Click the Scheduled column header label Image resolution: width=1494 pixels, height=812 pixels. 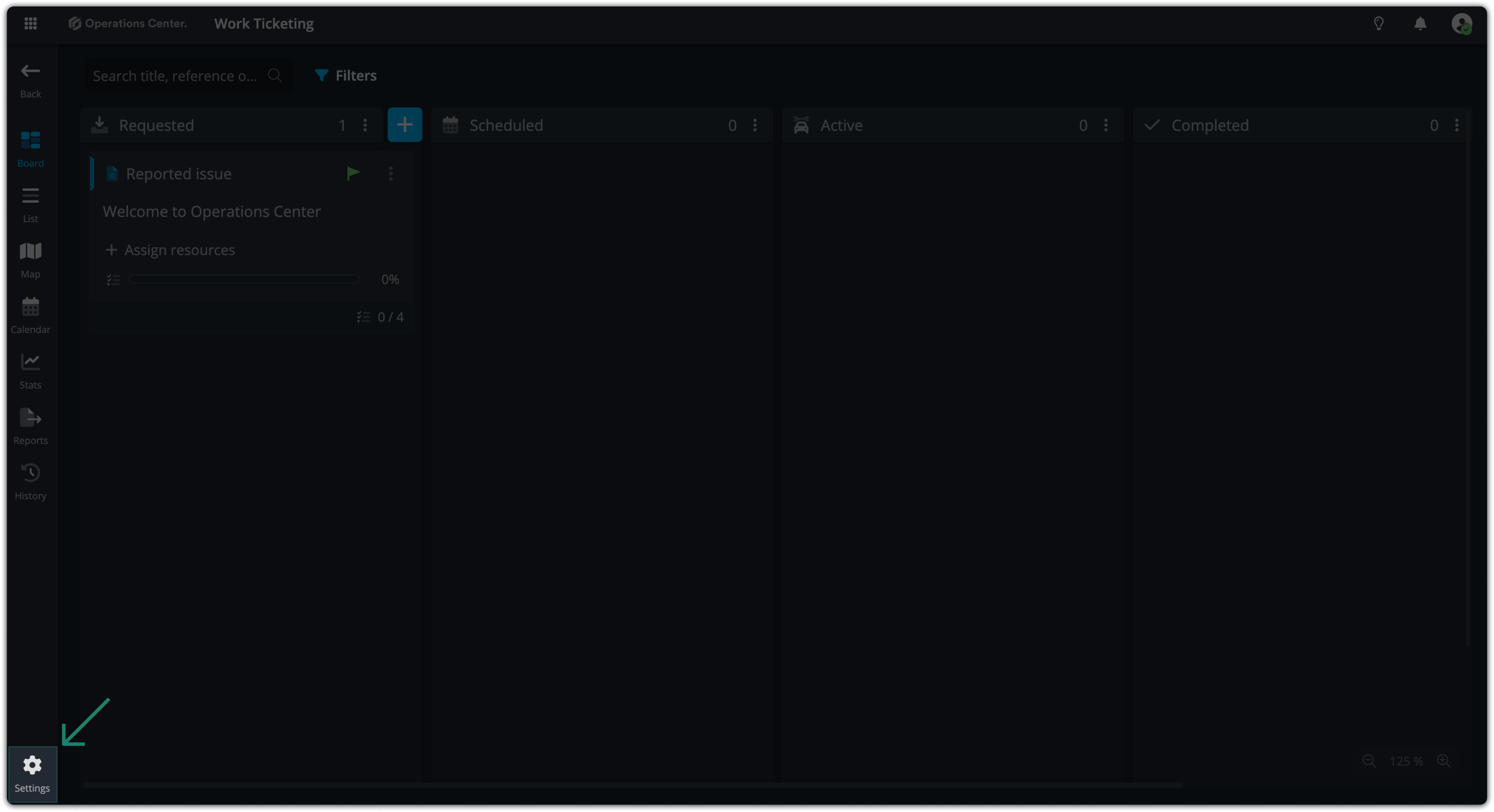pos(506,125)
